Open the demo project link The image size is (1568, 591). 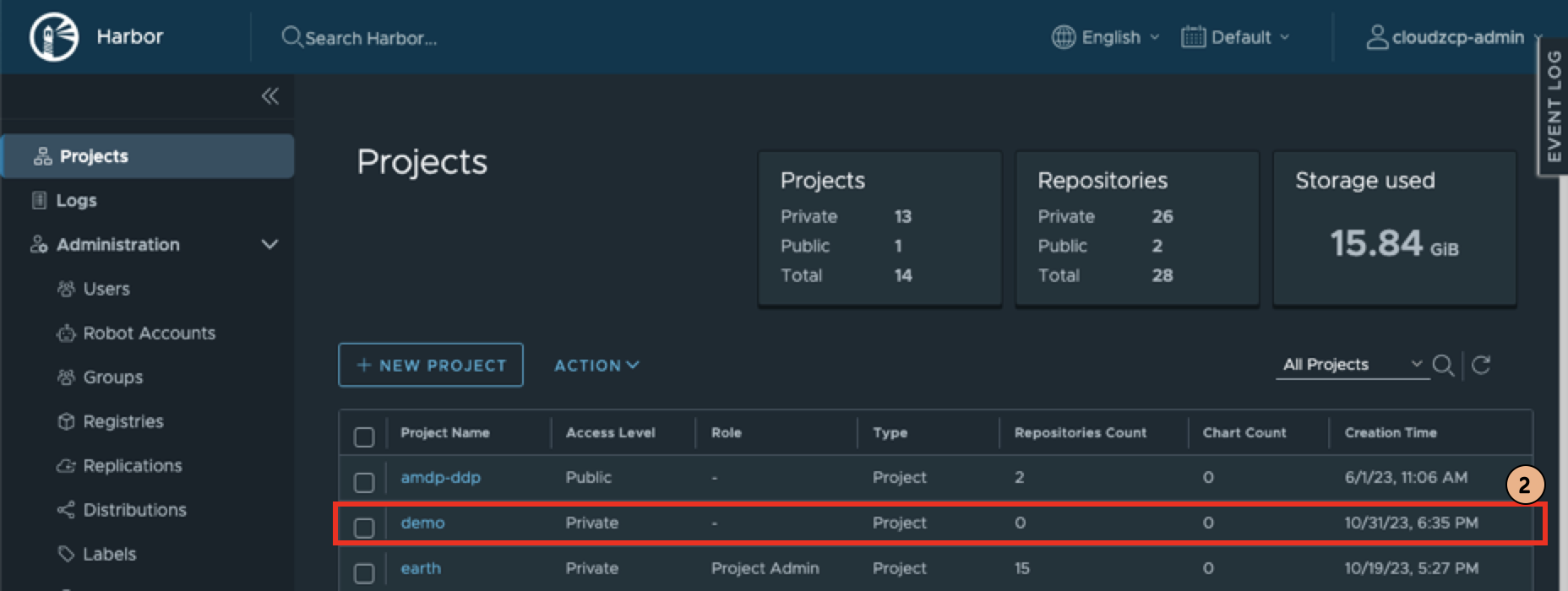422,523
